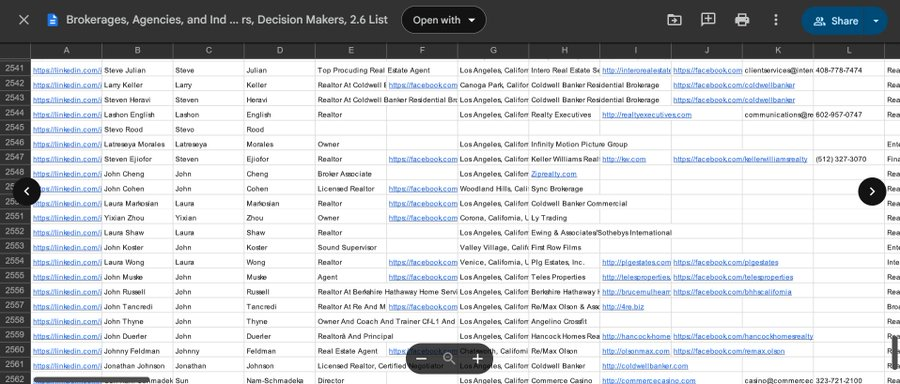Viewport: 900px width, 384px height.
Task: Click the 'Latreseya Morales' name cell
Action: (x=137, y=144)
